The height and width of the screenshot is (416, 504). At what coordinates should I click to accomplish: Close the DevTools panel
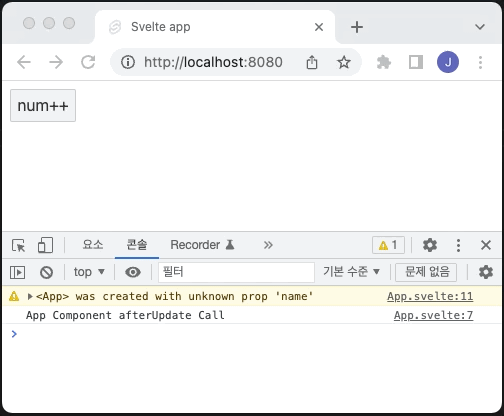(486, 245)
